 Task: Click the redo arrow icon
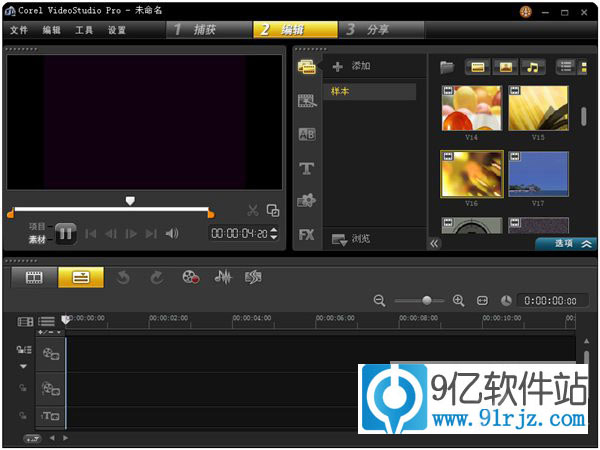pos(157,277)
